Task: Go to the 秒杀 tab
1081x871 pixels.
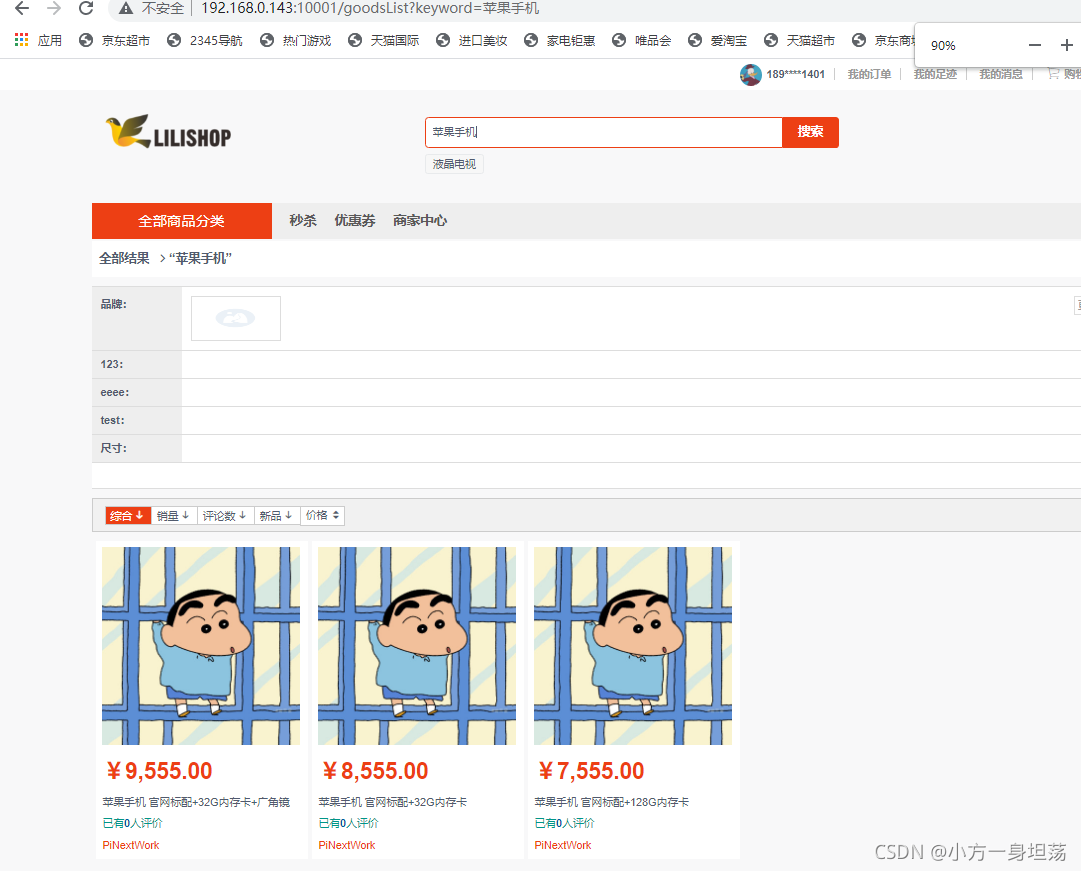Action: (303, 221)
